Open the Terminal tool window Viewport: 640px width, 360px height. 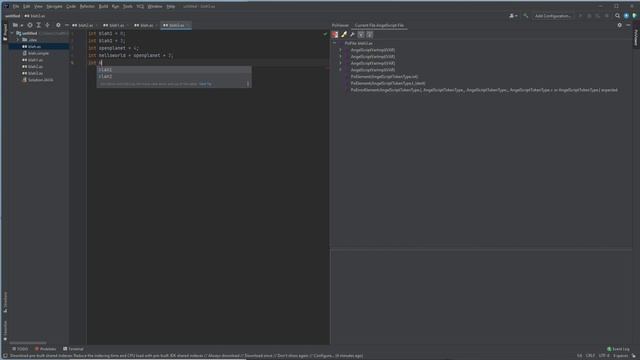coord(73,349)
